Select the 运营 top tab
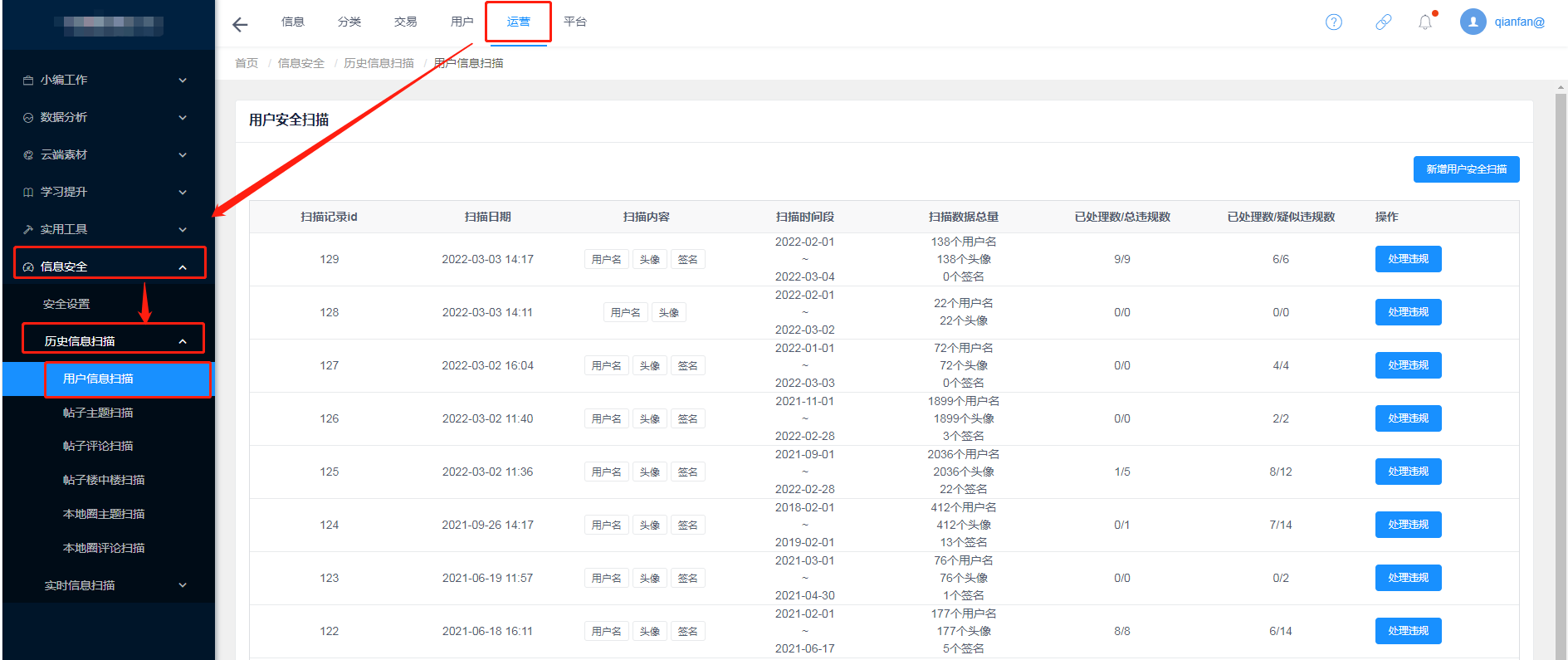Screen dimensions: 1568x660 [x=519, y=22]
